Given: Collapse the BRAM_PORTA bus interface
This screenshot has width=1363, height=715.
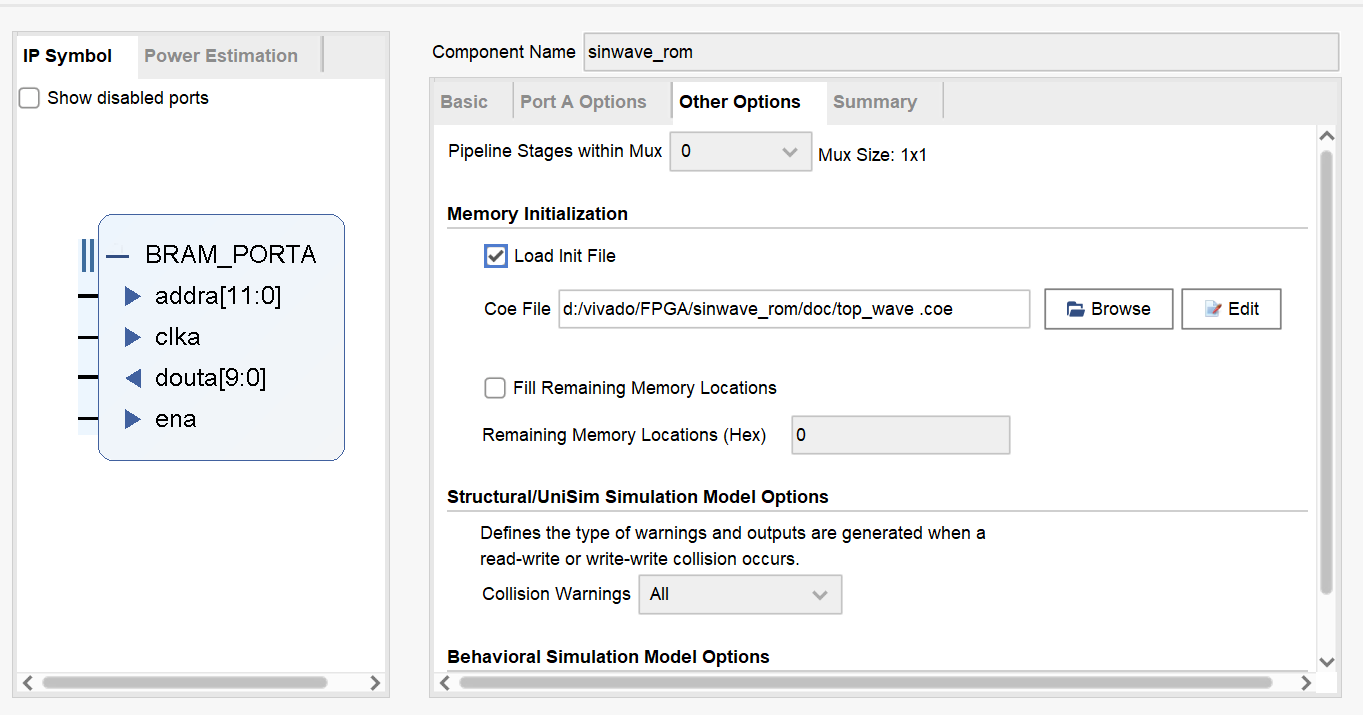Looking at the screenshot, I should 118,256.
